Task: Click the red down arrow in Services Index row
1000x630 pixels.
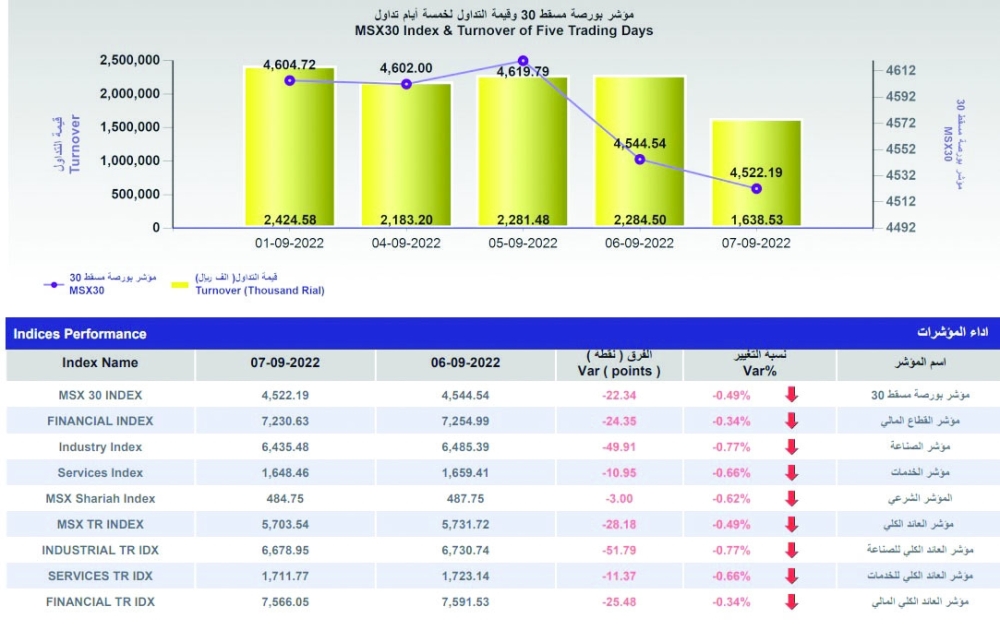Action: tap(792, 473)
